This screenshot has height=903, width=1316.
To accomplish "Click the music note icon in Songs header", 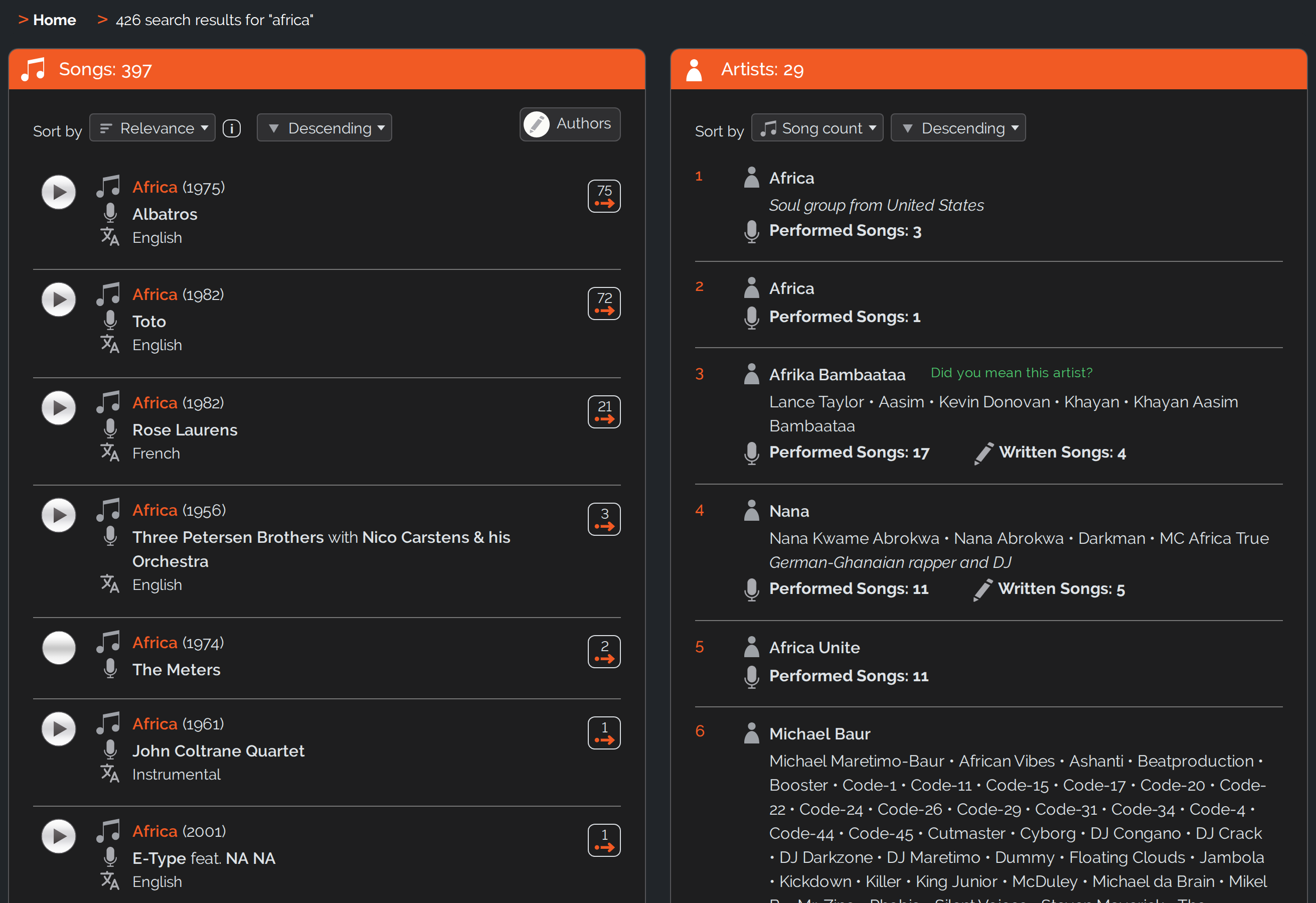I will point(33,69).
